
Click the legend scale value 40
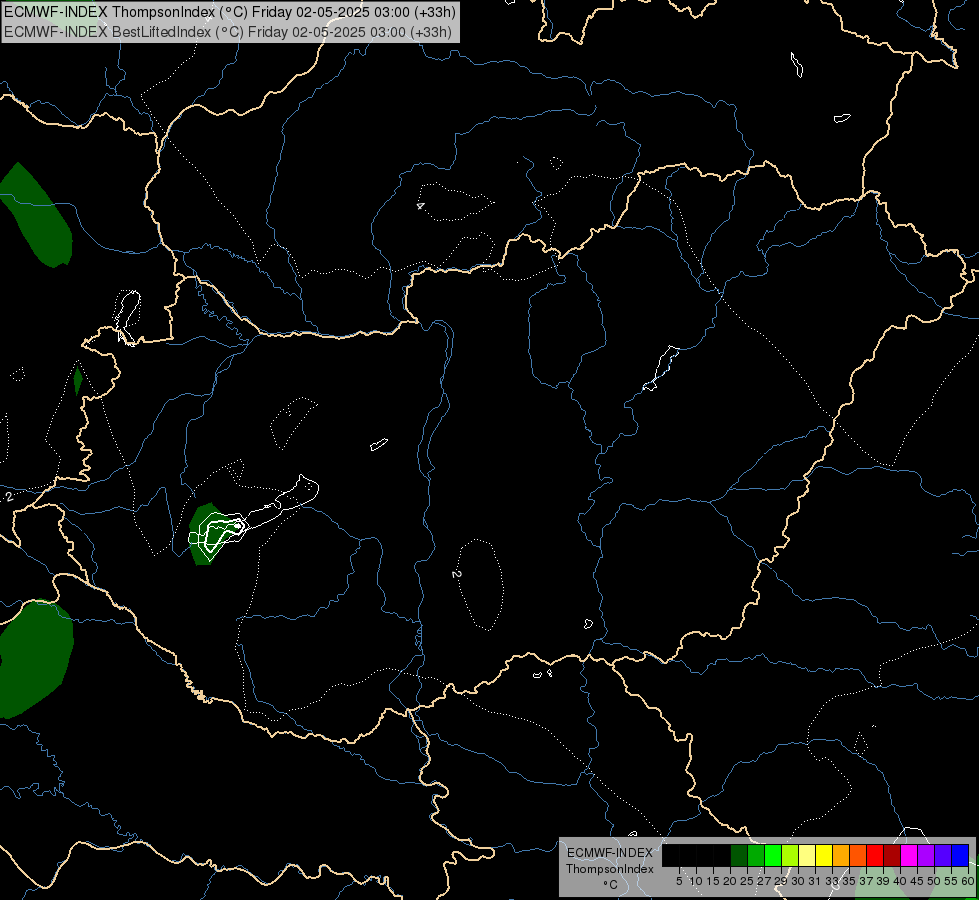(x=900, y=881)
